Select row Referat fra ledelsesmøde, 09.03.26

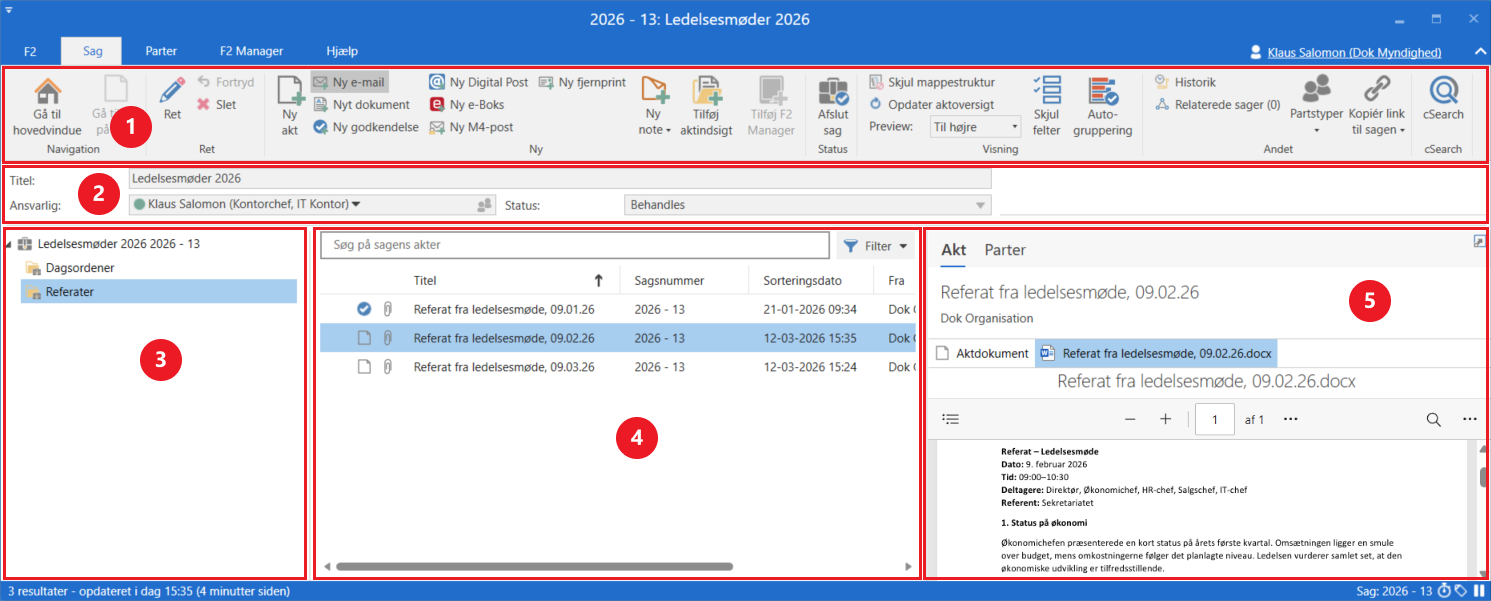(617, 367)
